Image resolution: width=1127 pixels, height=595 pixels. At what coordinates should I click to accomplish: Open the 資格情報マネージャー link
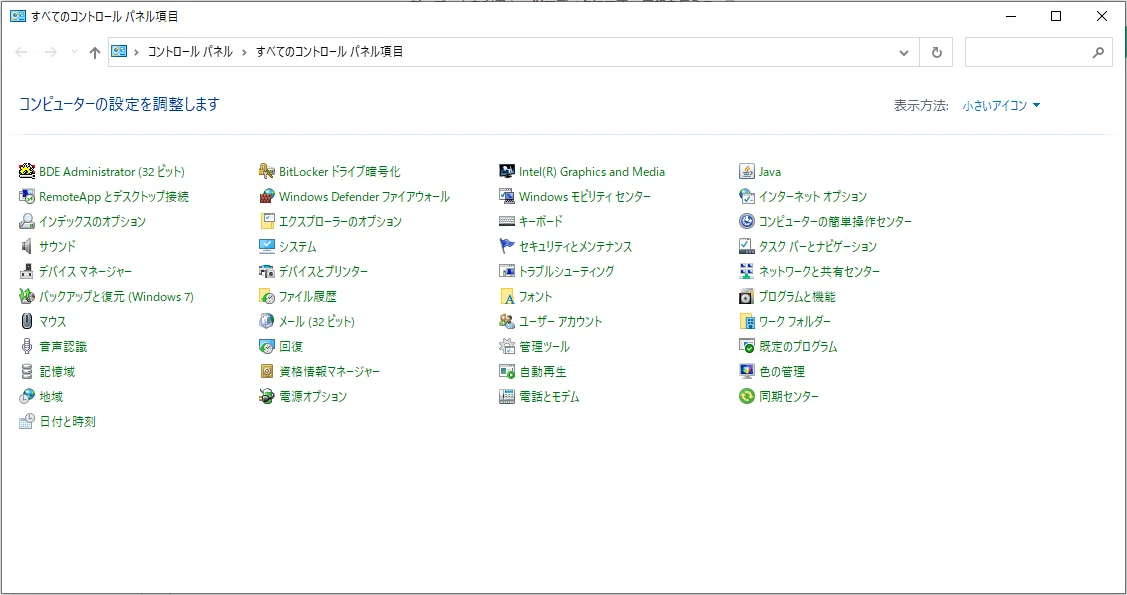(329, 372)
